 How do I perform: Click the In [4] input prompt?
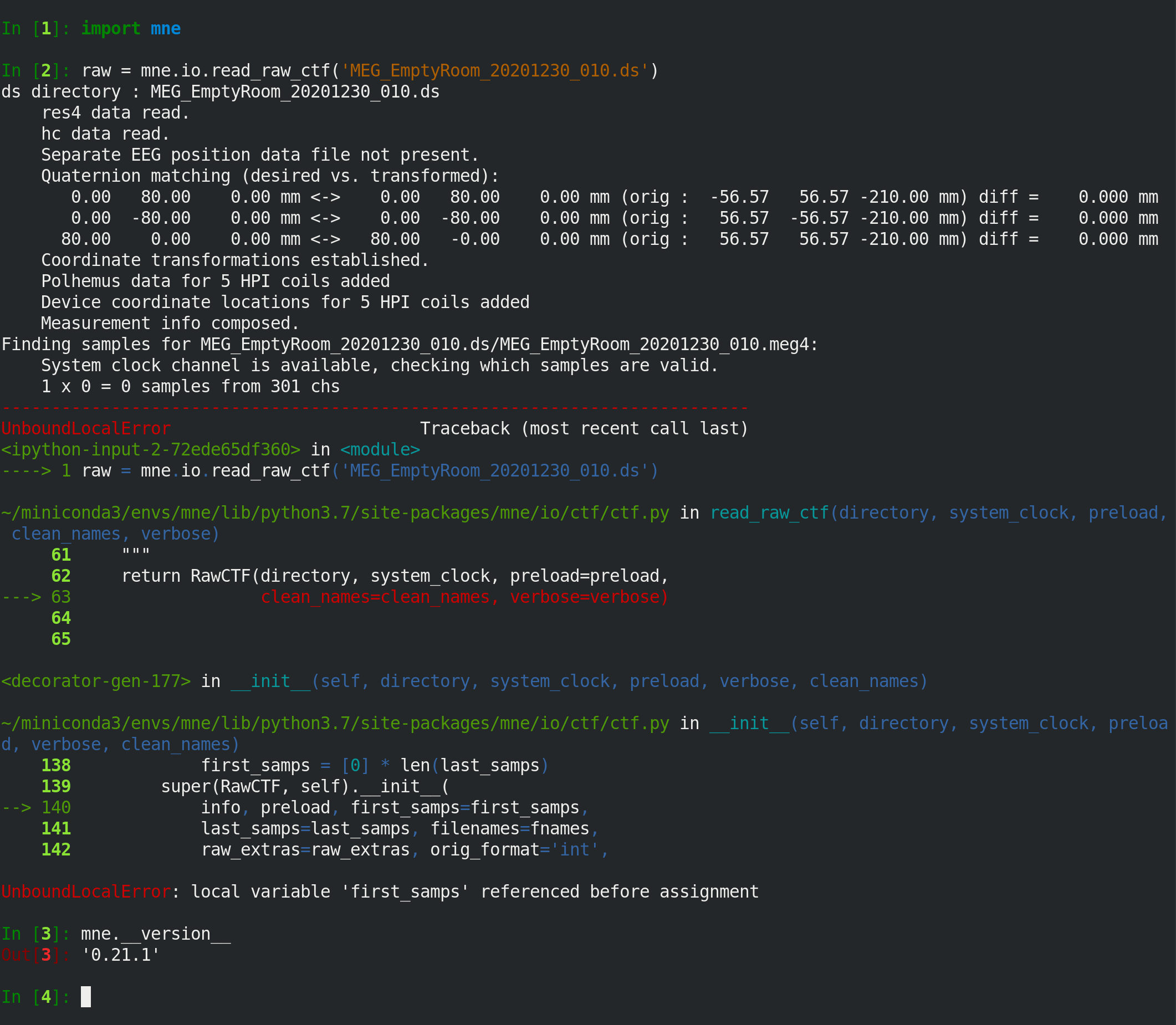pyautogui.click(x=34, y=996)
